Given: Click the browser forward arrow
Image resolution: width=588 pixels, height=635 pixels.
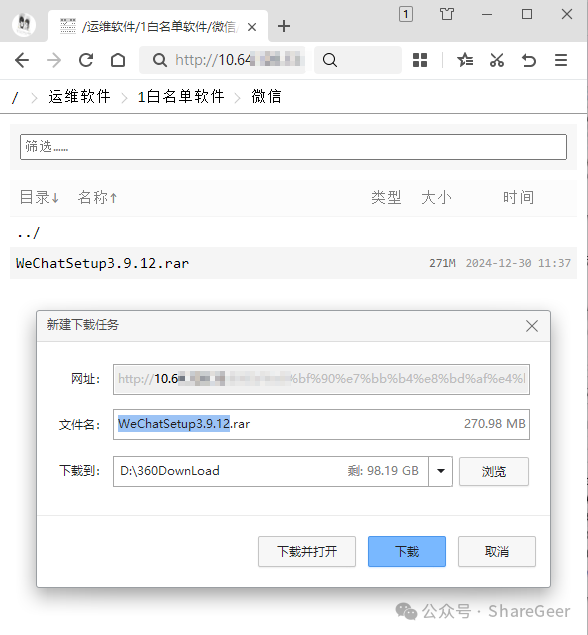Looking at the screenshot, I should coord(54,60).
